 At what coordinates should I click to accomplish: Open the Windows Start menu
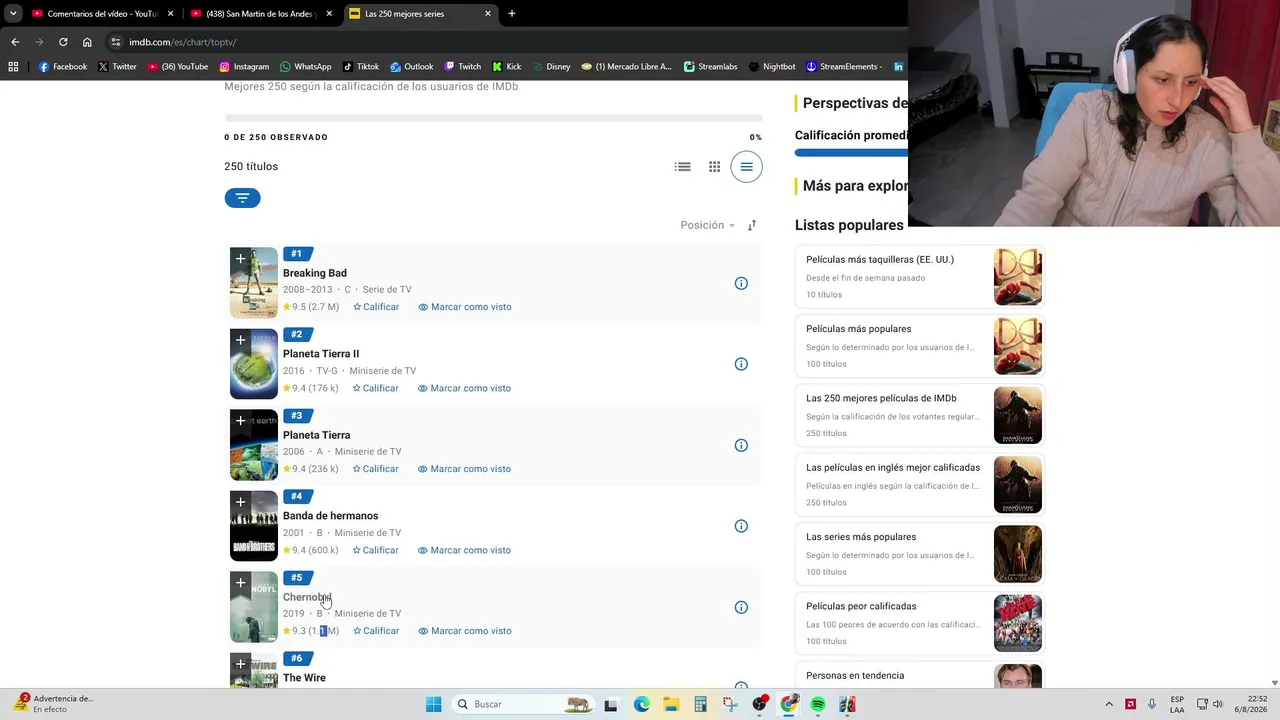pos(433,704)
